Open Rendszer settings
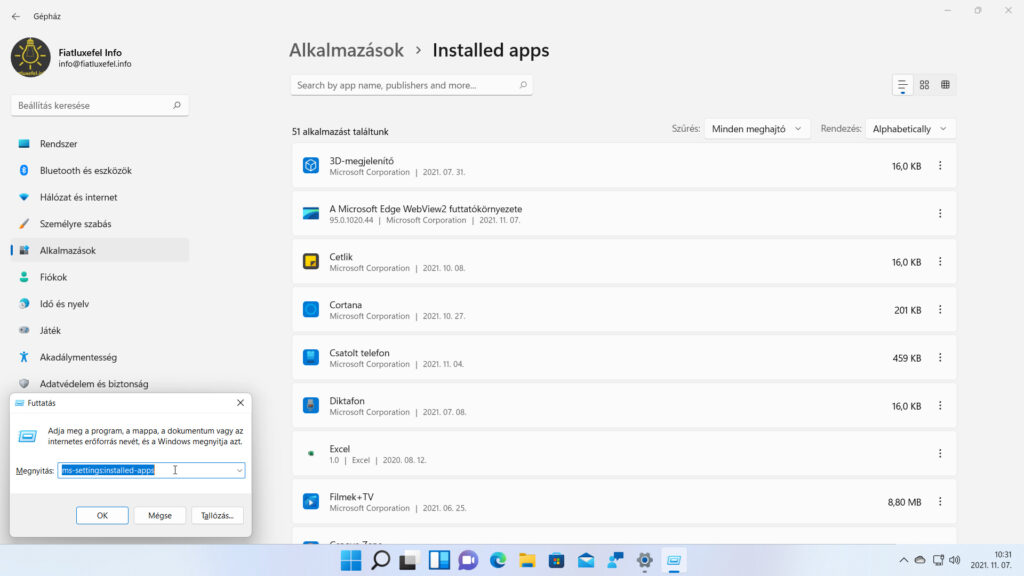 tap(100, 144)
